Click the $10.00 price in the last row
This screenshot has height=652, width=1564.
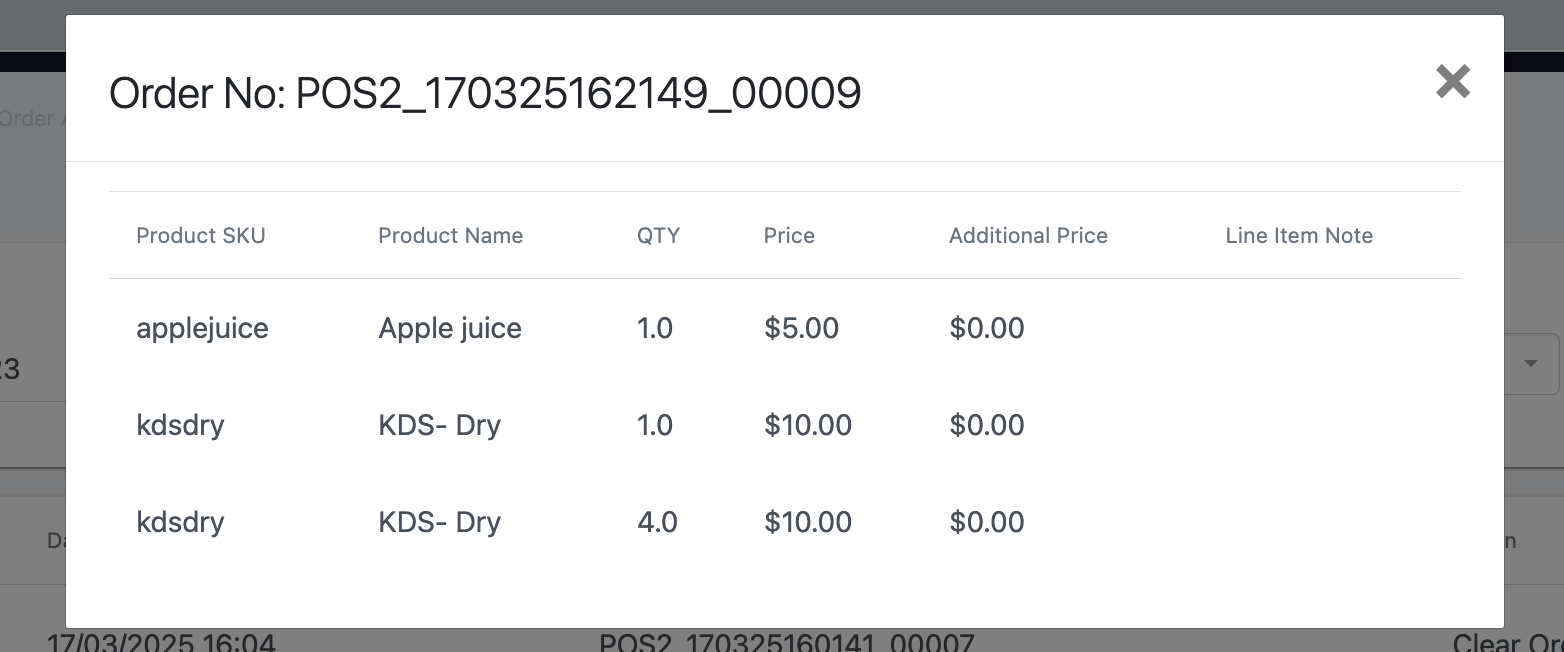click(x=807, y=522)
